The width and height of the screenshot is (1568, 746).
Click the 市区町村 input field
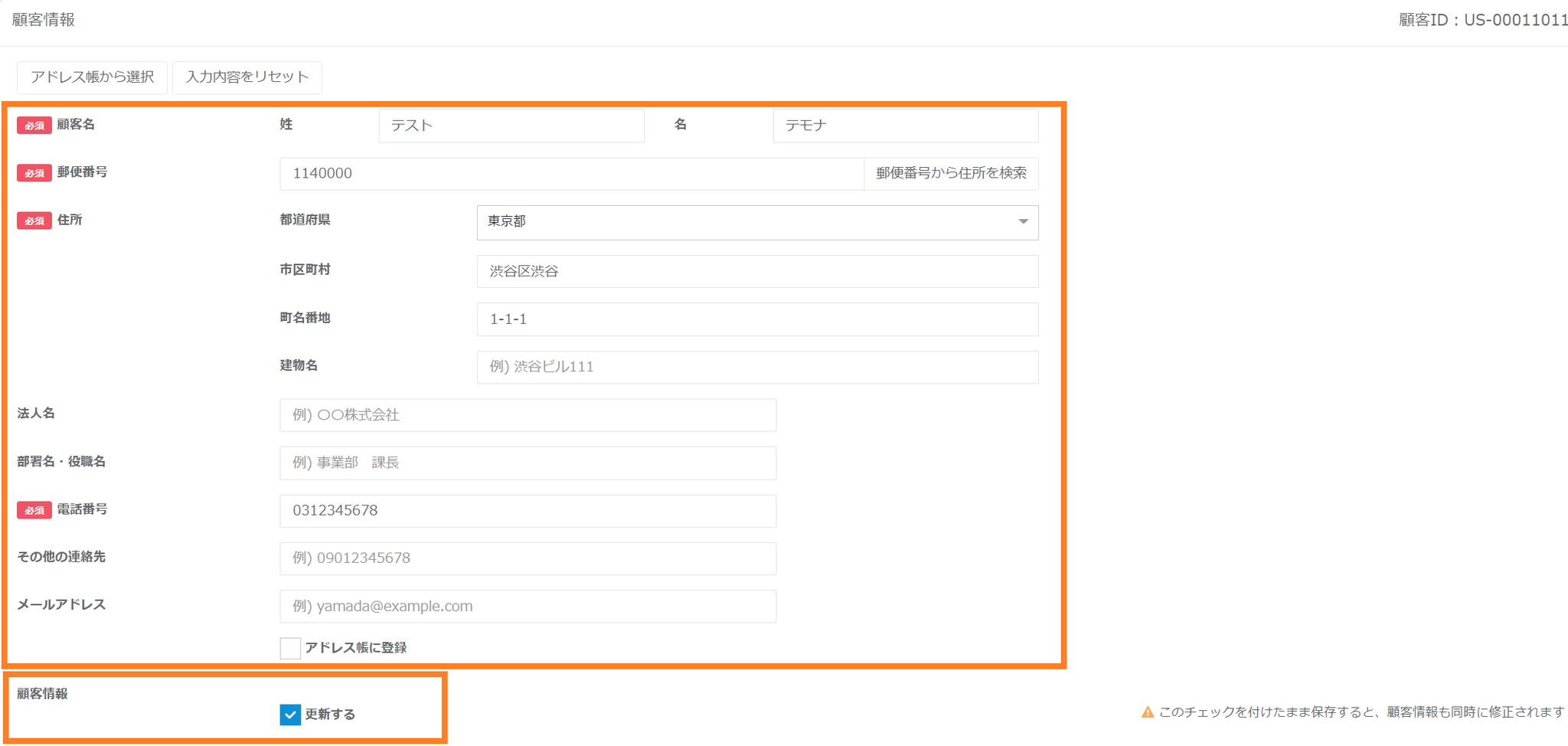point(758,271)
